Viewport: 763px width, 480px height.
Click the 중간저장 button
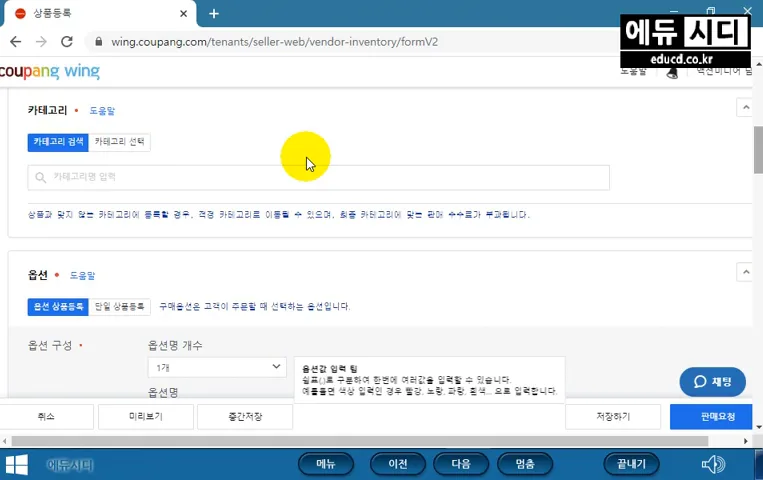(x=245, y=417)
